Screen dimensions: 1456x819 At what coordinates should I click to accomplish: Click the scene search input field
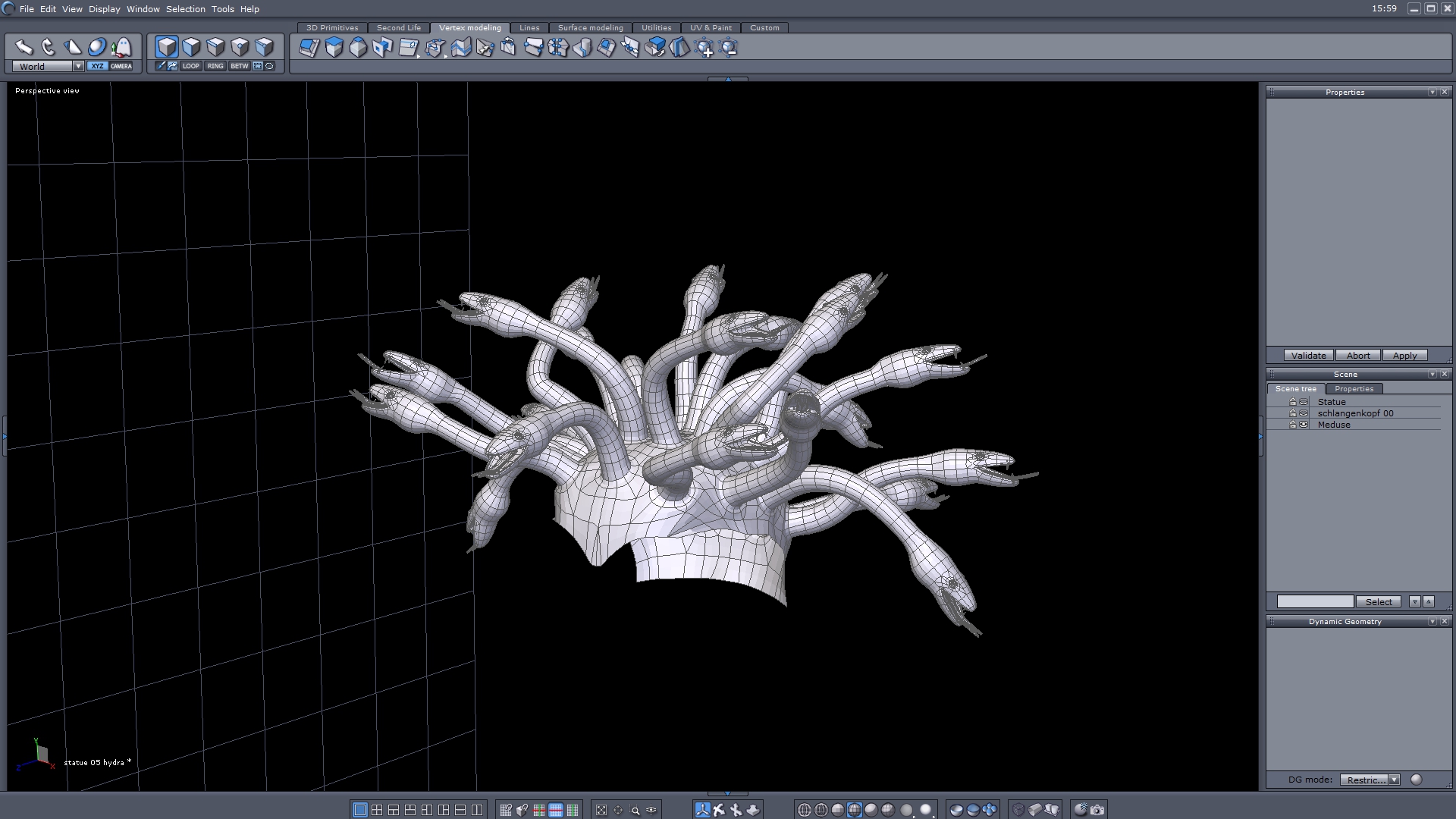[x=1315, y=601]
